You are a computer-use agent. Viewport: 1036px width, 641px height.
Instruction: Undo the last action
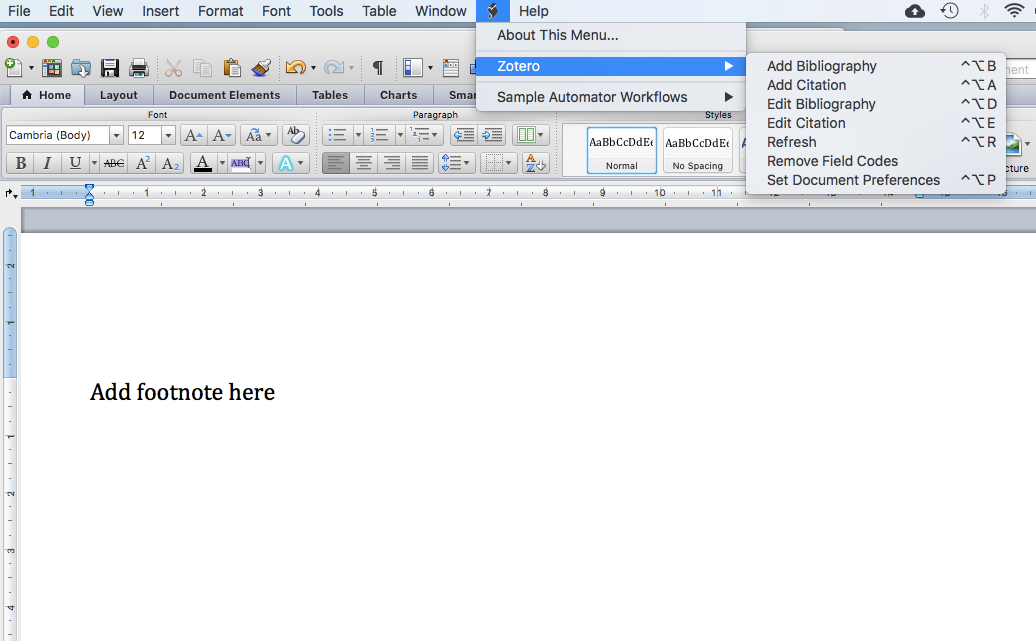pyautogui.click(x=295, y=67)
